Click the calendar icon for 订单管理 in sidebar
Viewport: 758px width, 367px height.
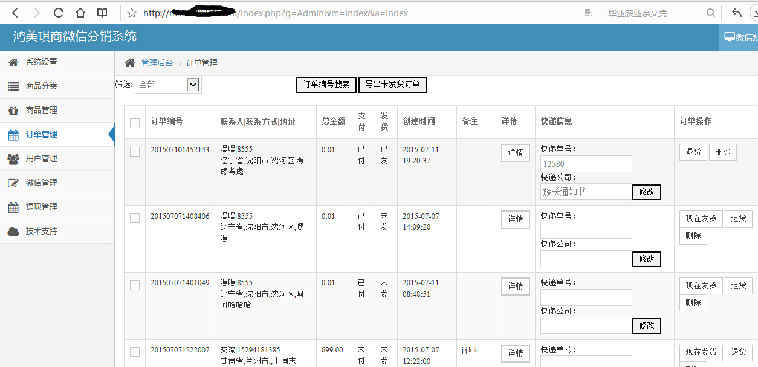click(14, 135)
